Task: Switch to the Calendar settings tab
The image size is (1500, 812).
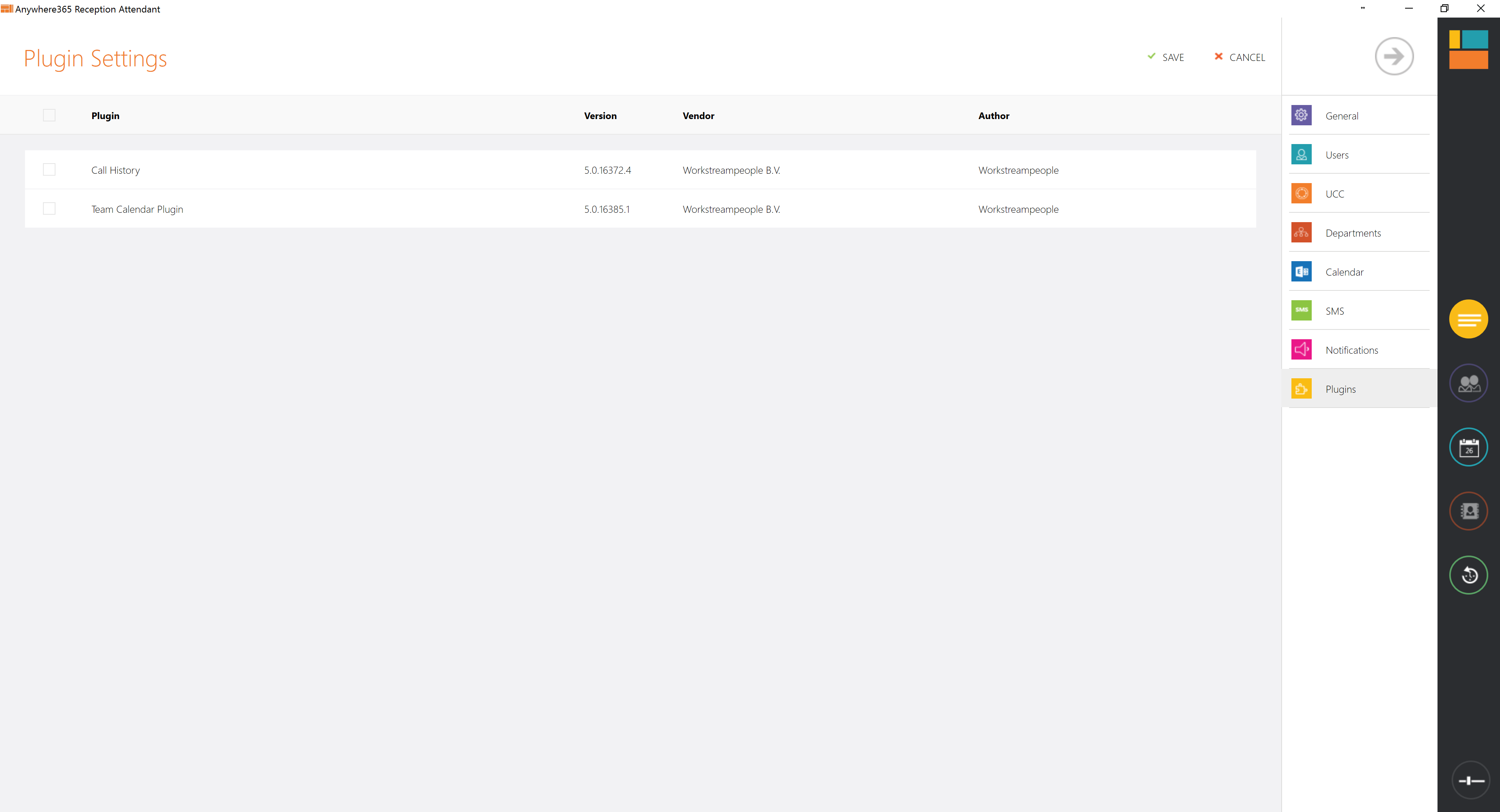Action: [x=1344, y=272]
